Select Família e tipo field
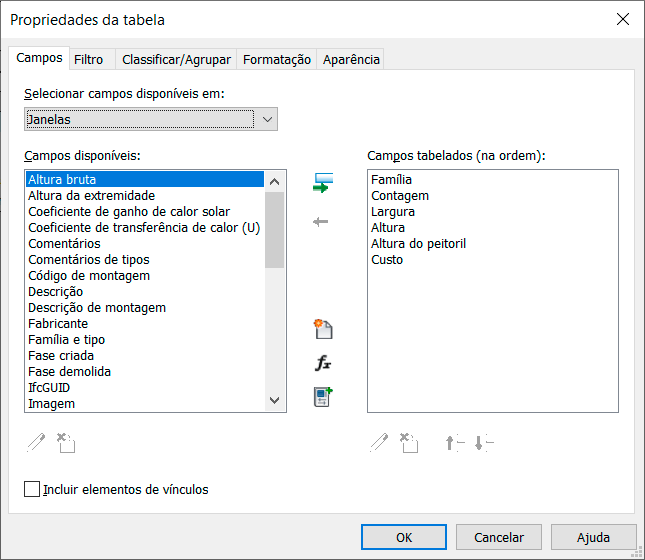The width and height of the screenshot is (645, 560). pyautogui.click(x=145, y=340)
